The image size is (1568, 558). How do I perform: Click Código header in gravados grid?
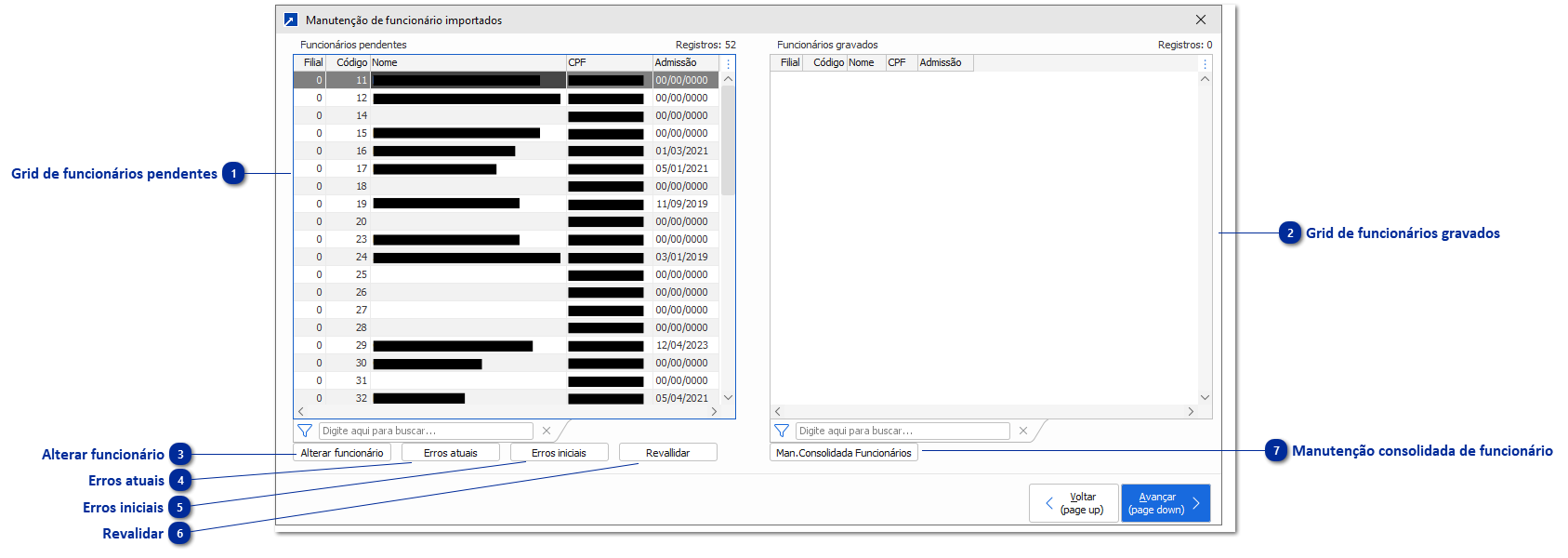pyautogui.click(x=824, y=62)
